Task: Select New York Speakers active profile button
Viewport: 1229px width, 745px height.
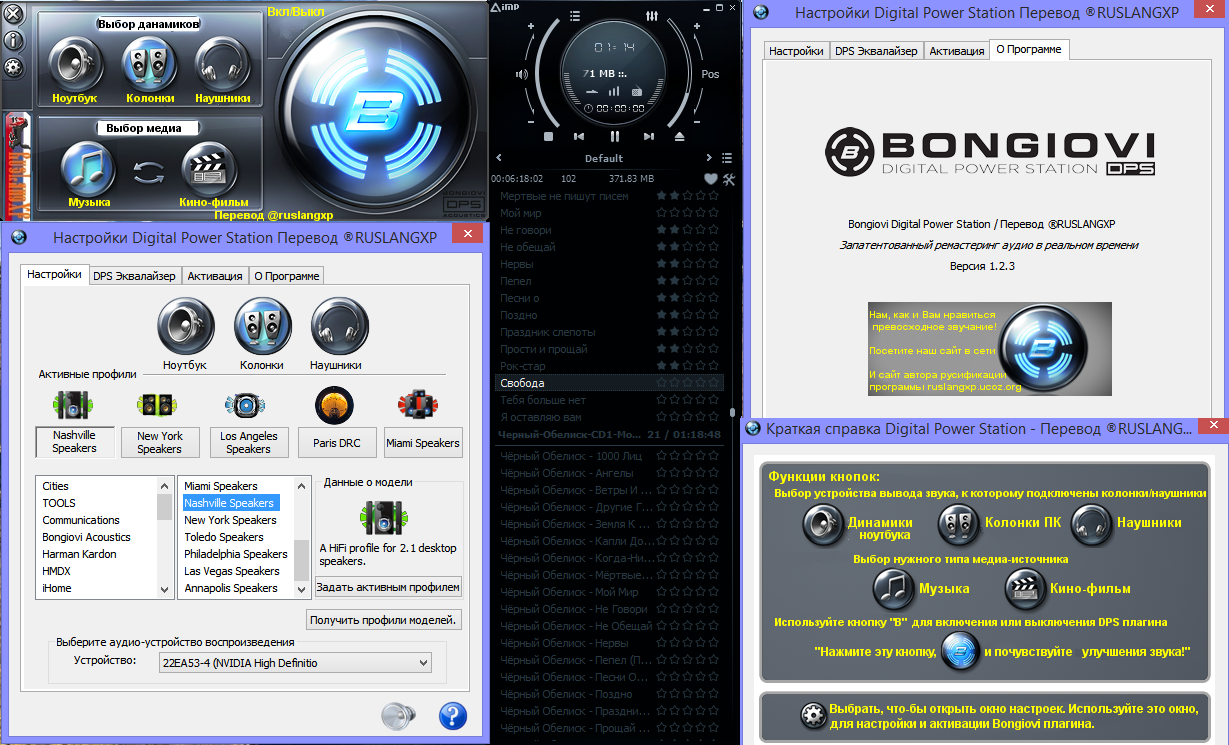Action: point(160,442)
